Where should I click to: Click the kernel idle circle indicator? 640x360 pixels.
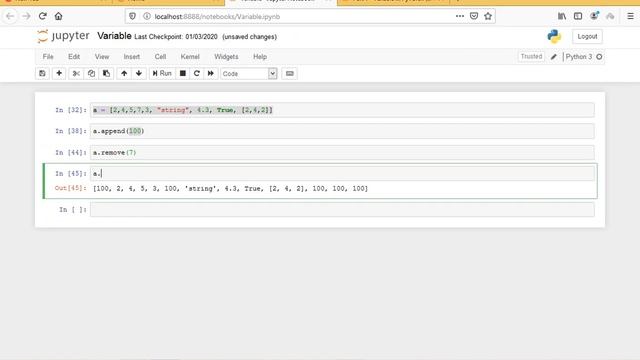point(599,57)
